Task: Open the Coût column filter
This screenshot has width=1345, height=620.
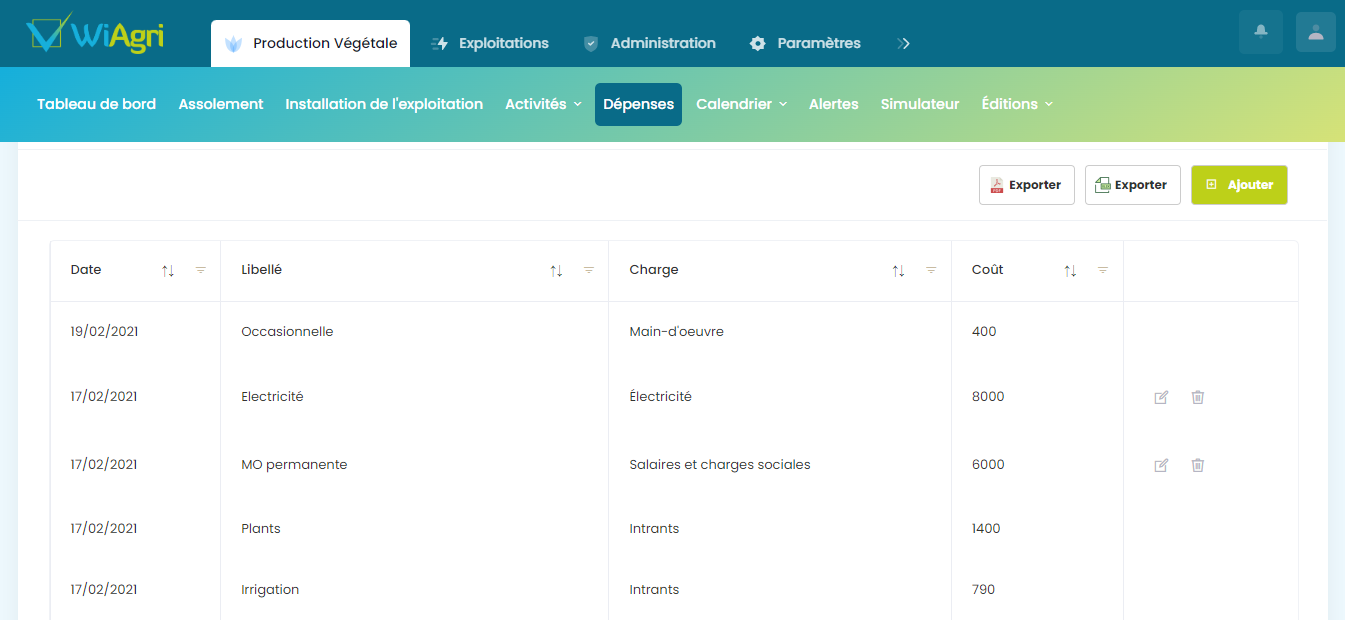Action: tap(1103, 270)
